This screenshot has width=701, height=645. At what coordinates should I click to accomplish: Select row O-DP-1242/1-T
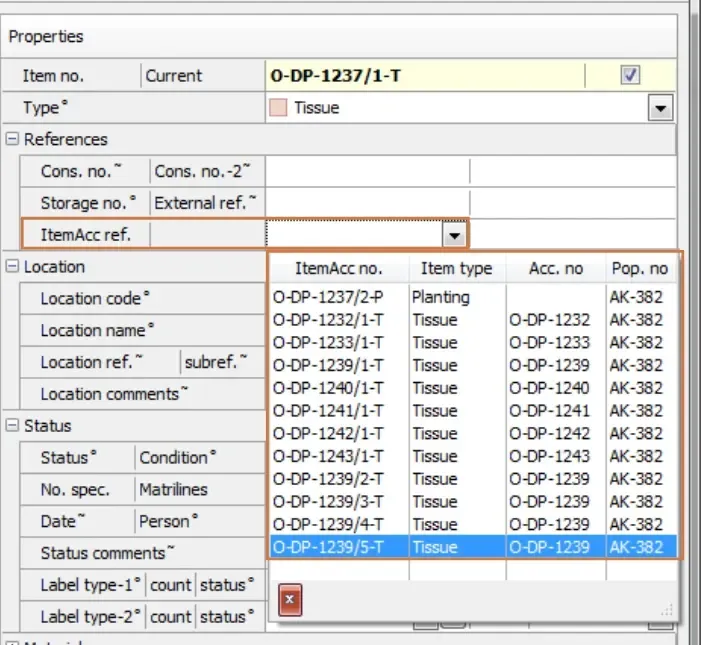click(473, 434)
